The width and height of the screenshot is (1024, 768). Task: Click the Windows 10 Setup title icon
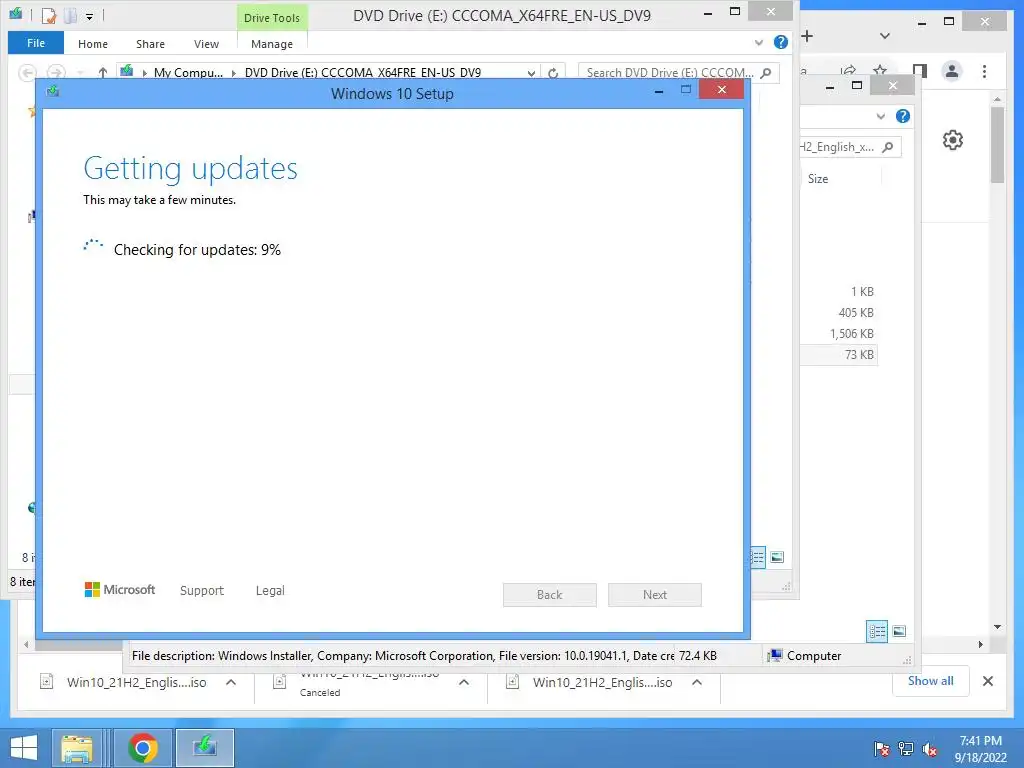tap(53, 91)
